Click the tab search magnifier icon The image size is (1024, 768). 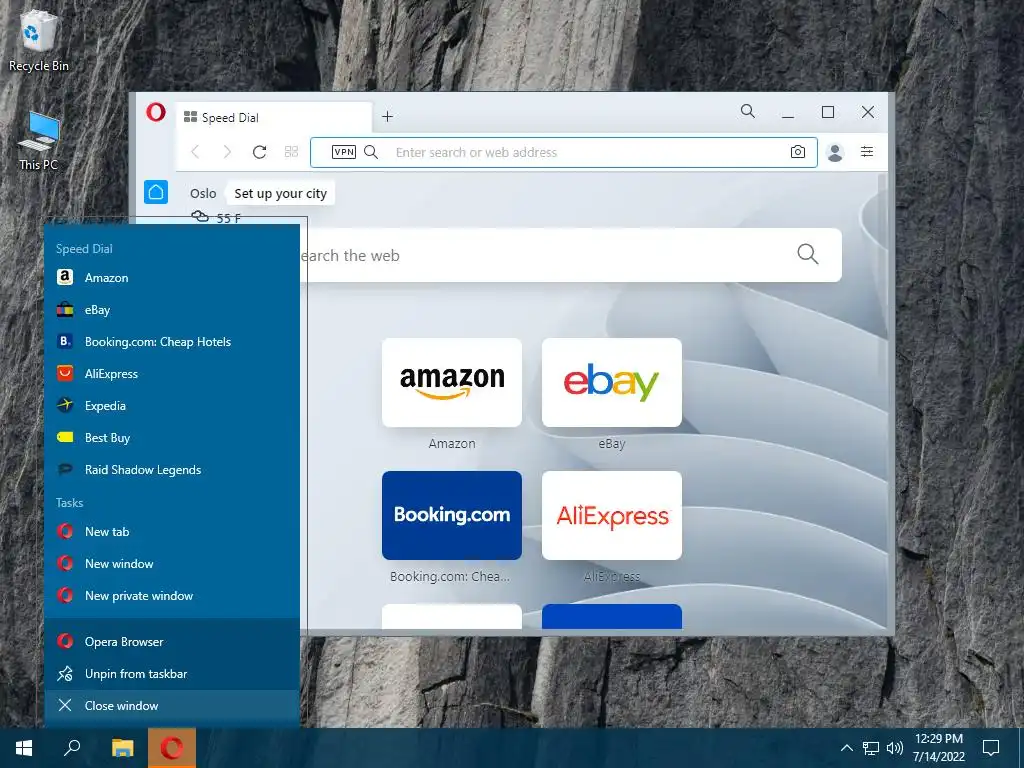748,111
